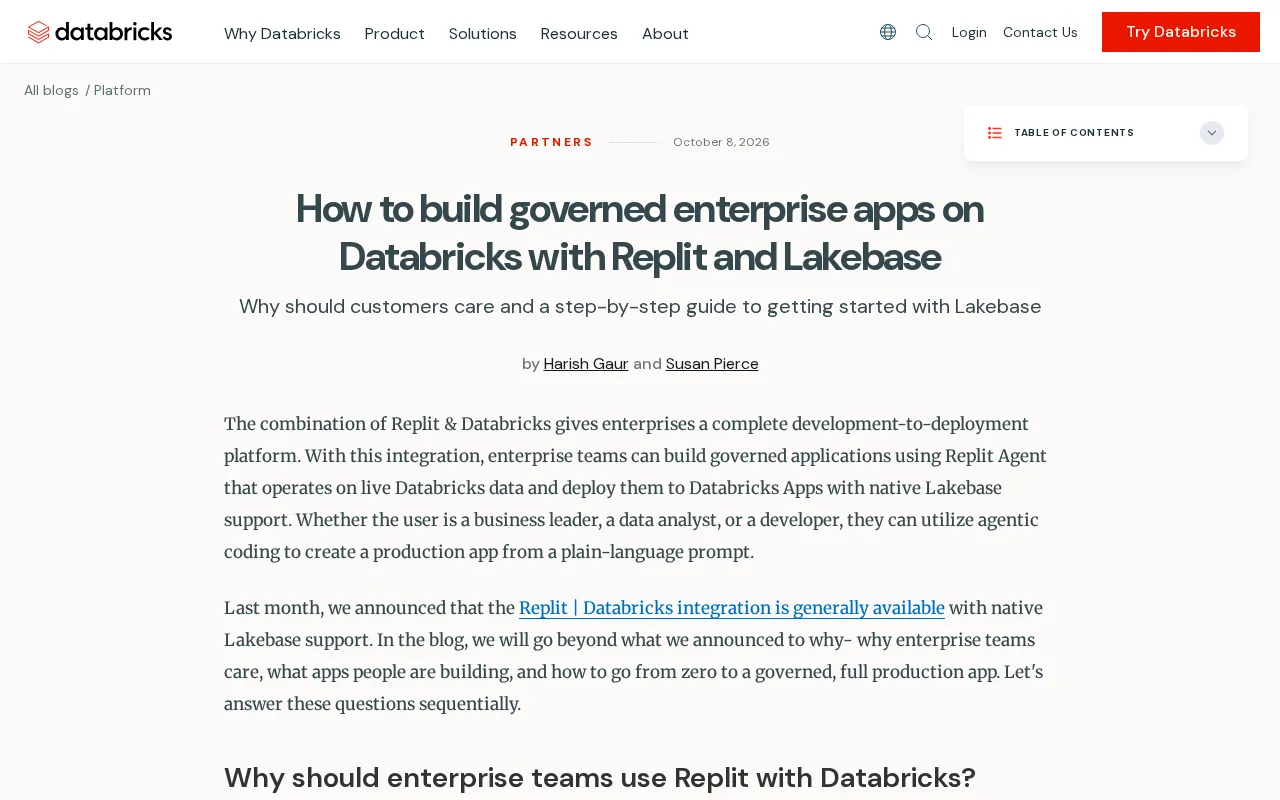Image resolution: width=1280 pixels, height=800 pixels.
Task: Open author Harish Gaur's profile
Action: point(586,364)
